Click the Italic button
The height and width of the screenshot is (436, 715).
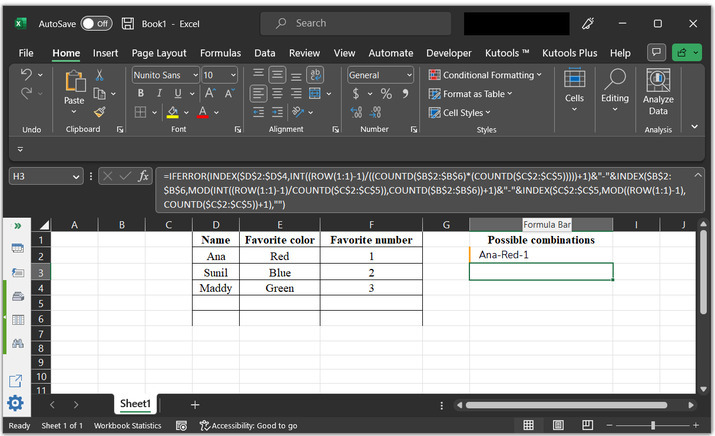coord(159,94)
